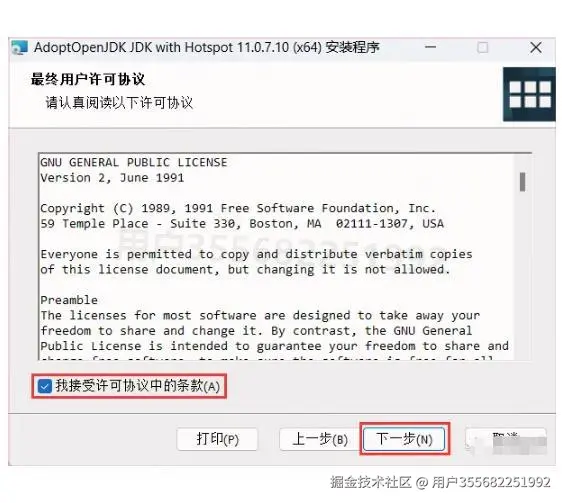Click the 59 Temple Place address line
This screenshot has width=564, height=503.
(242, 223)
